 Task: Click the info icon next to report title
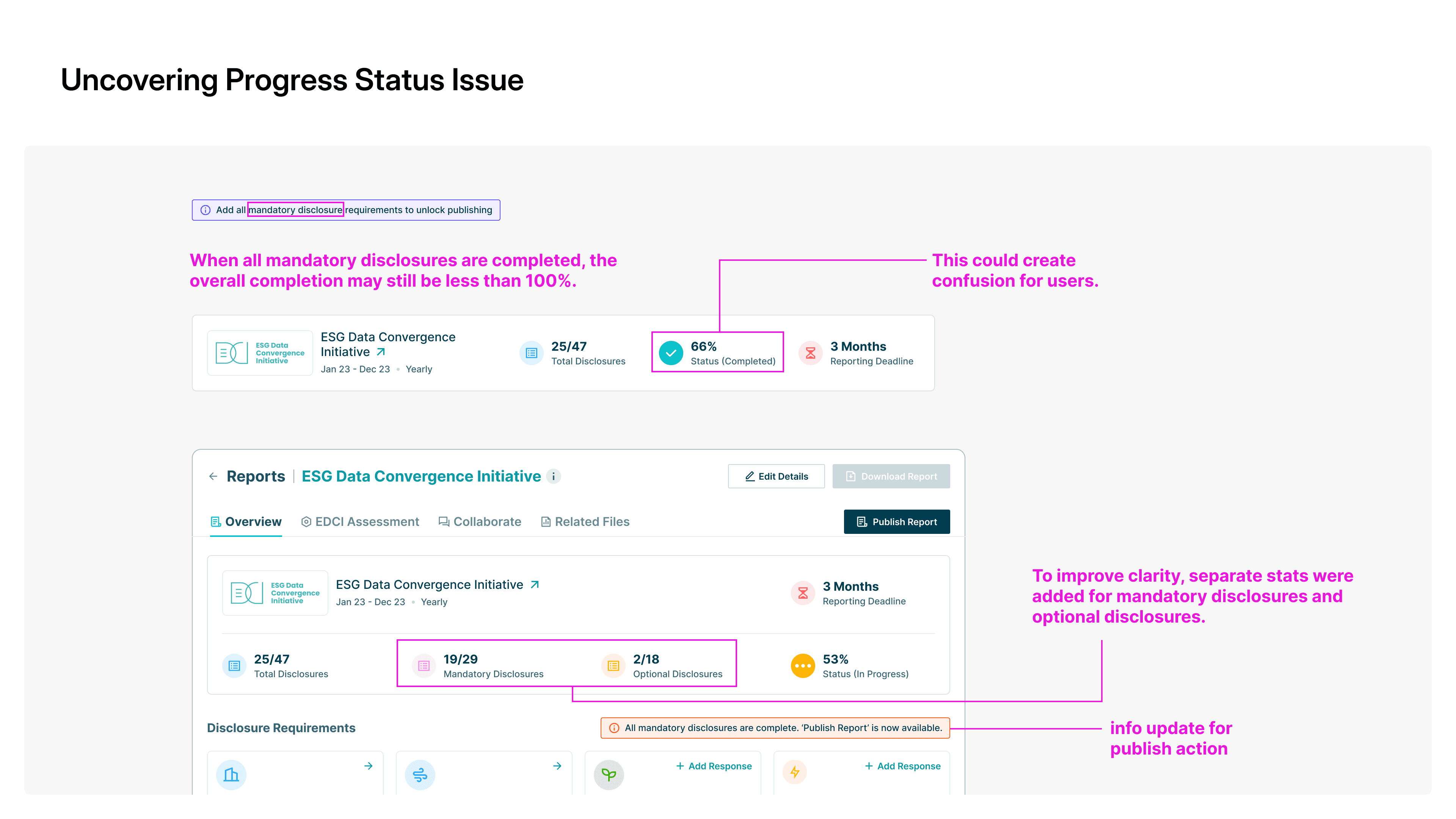click(x=553, y=477)
